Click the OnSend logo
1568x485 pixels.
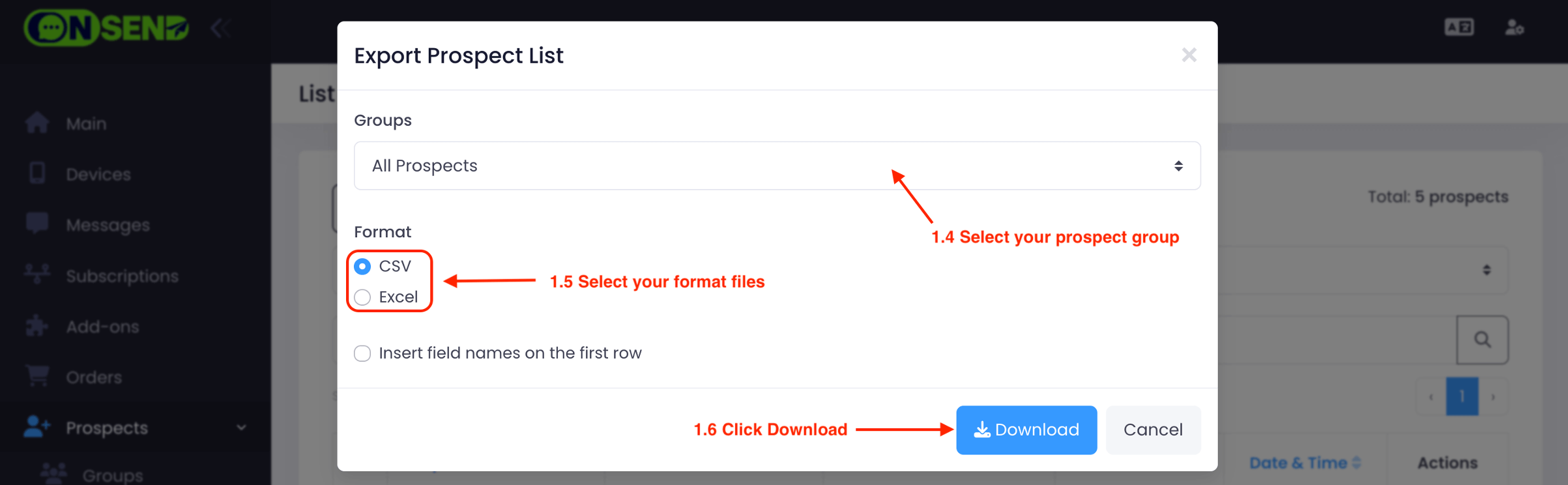(106, 28)
